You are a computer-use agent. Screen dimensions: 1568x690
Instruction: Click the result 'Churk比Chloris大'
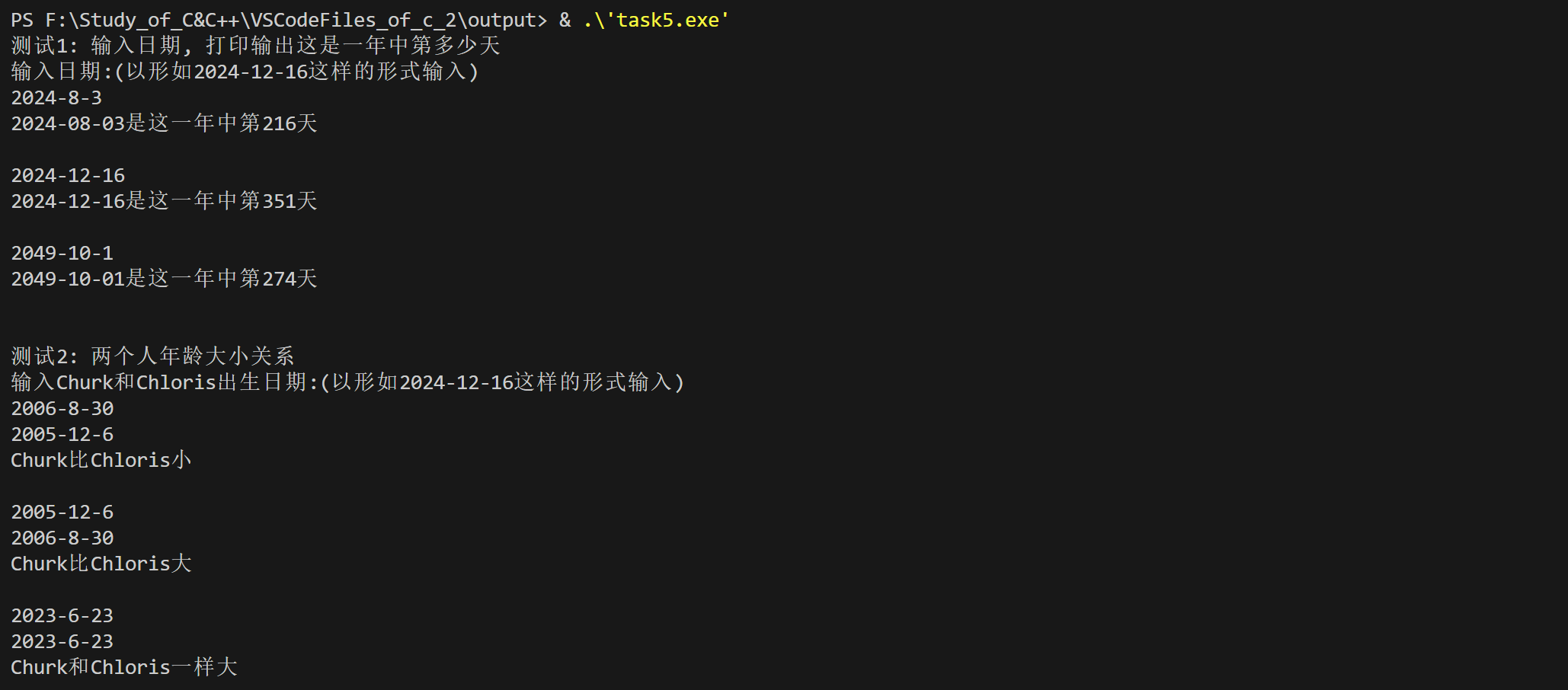click(101, 564)
